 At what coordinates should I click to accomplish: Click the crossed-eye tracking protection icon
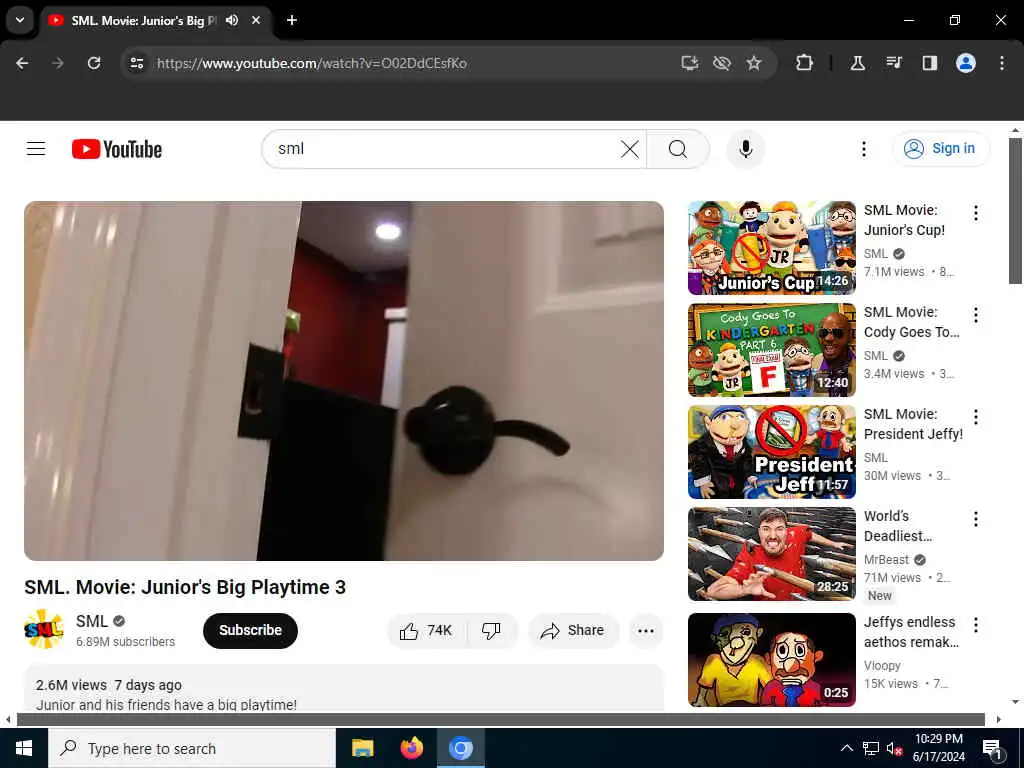point(722,63)
